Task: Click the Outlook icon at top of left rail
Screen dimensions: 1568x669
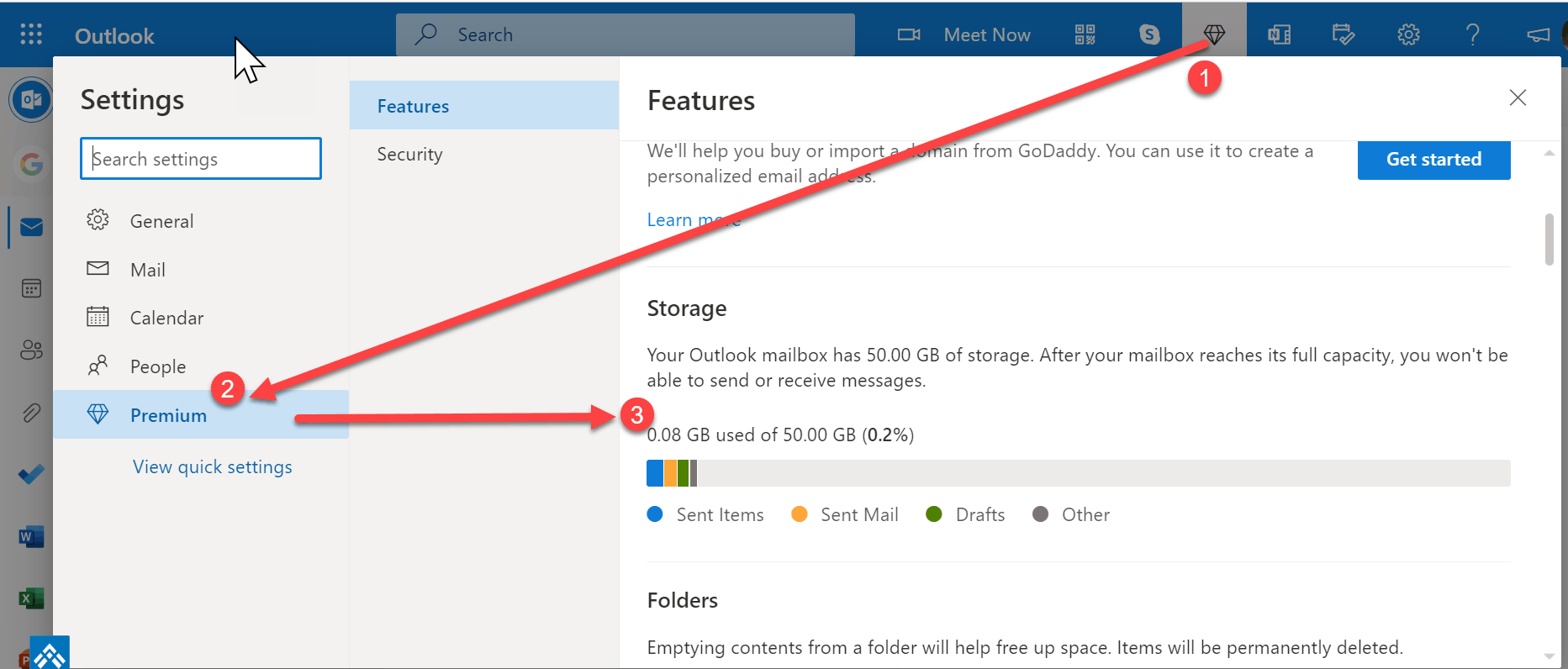Action: [x=31, y=100]
